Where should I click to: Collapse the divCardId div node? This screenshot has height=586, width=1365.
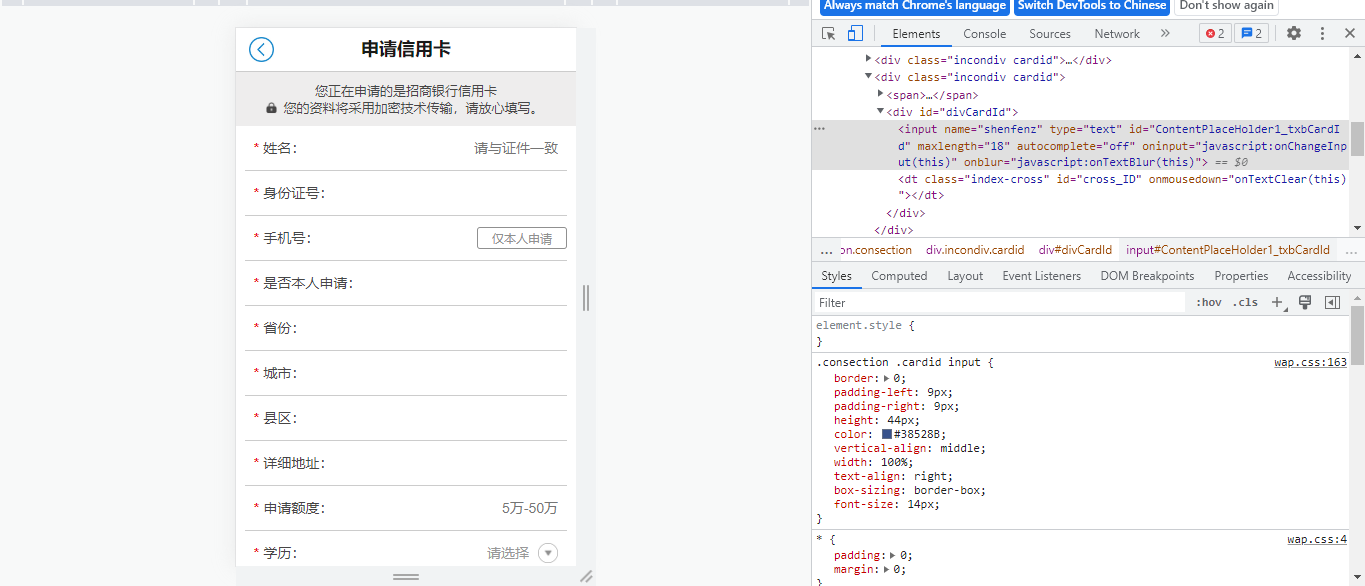(880, 112)
